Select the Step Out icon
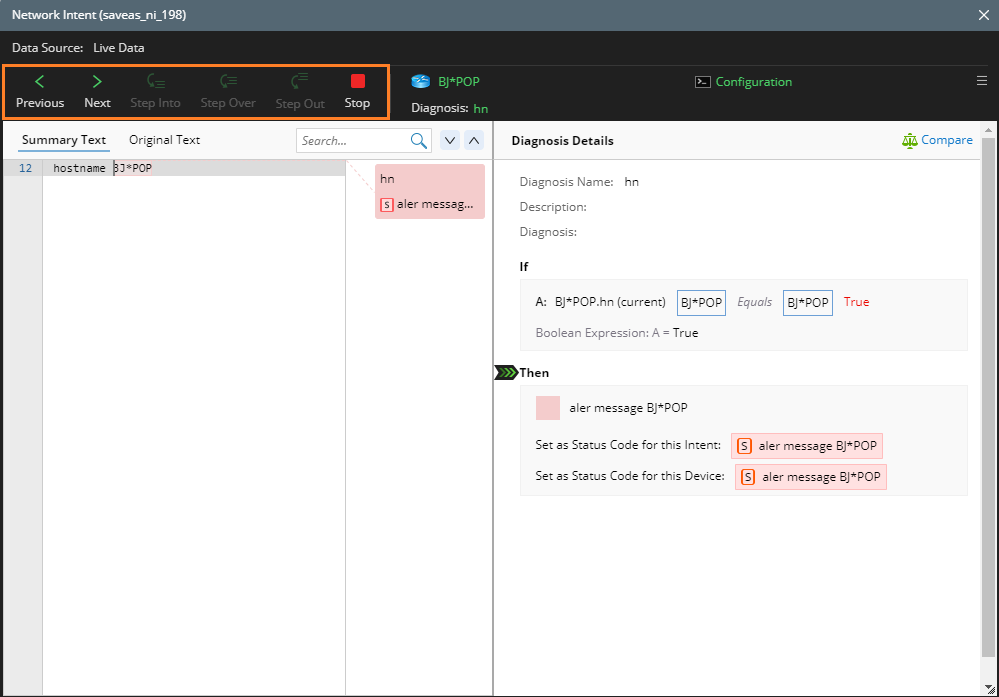This screenshot has height=697, width=999. [x=299, y=82]
